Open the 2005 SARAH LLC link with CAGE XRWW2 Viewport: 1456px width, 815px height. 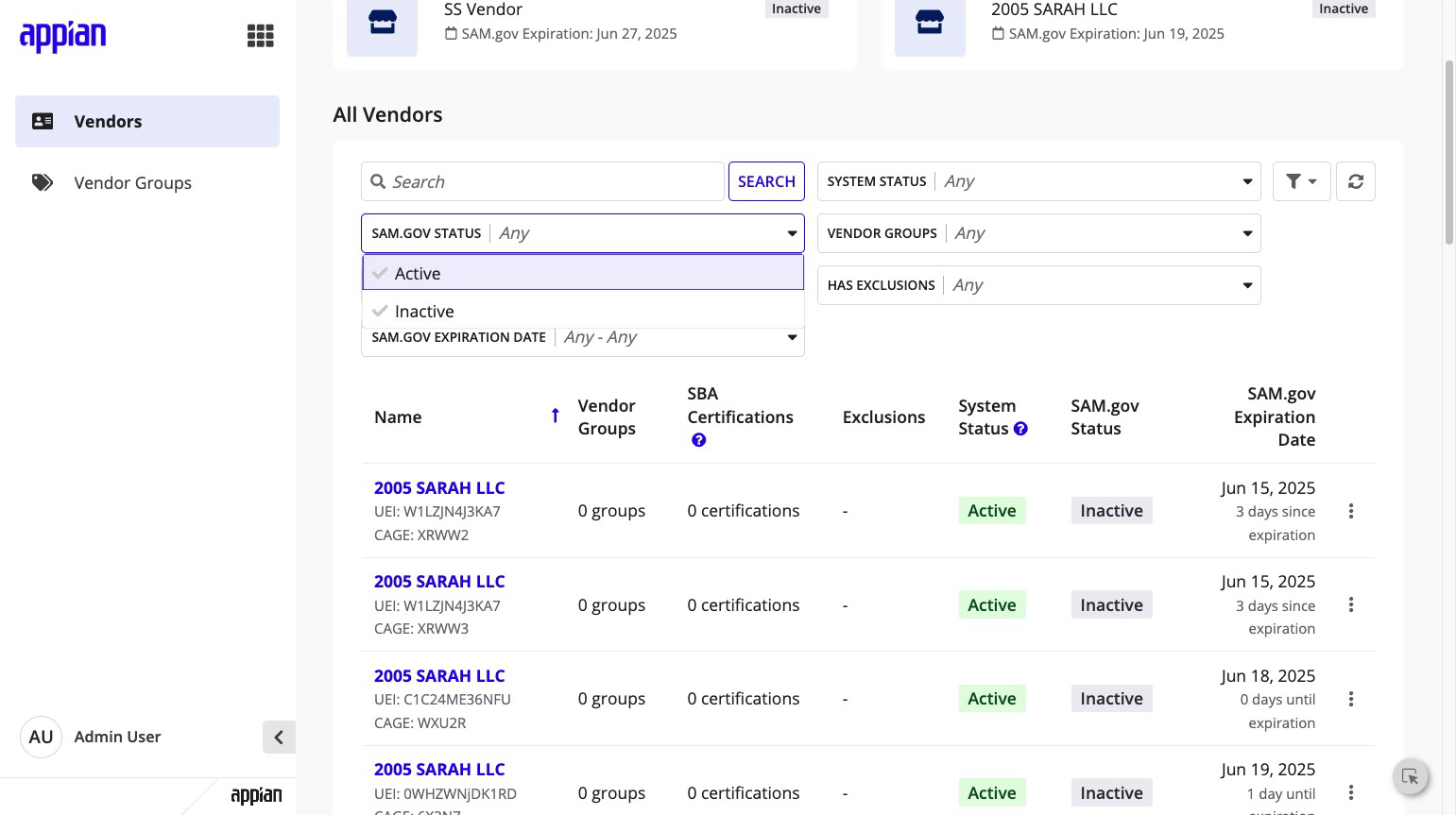coord(439,488)
